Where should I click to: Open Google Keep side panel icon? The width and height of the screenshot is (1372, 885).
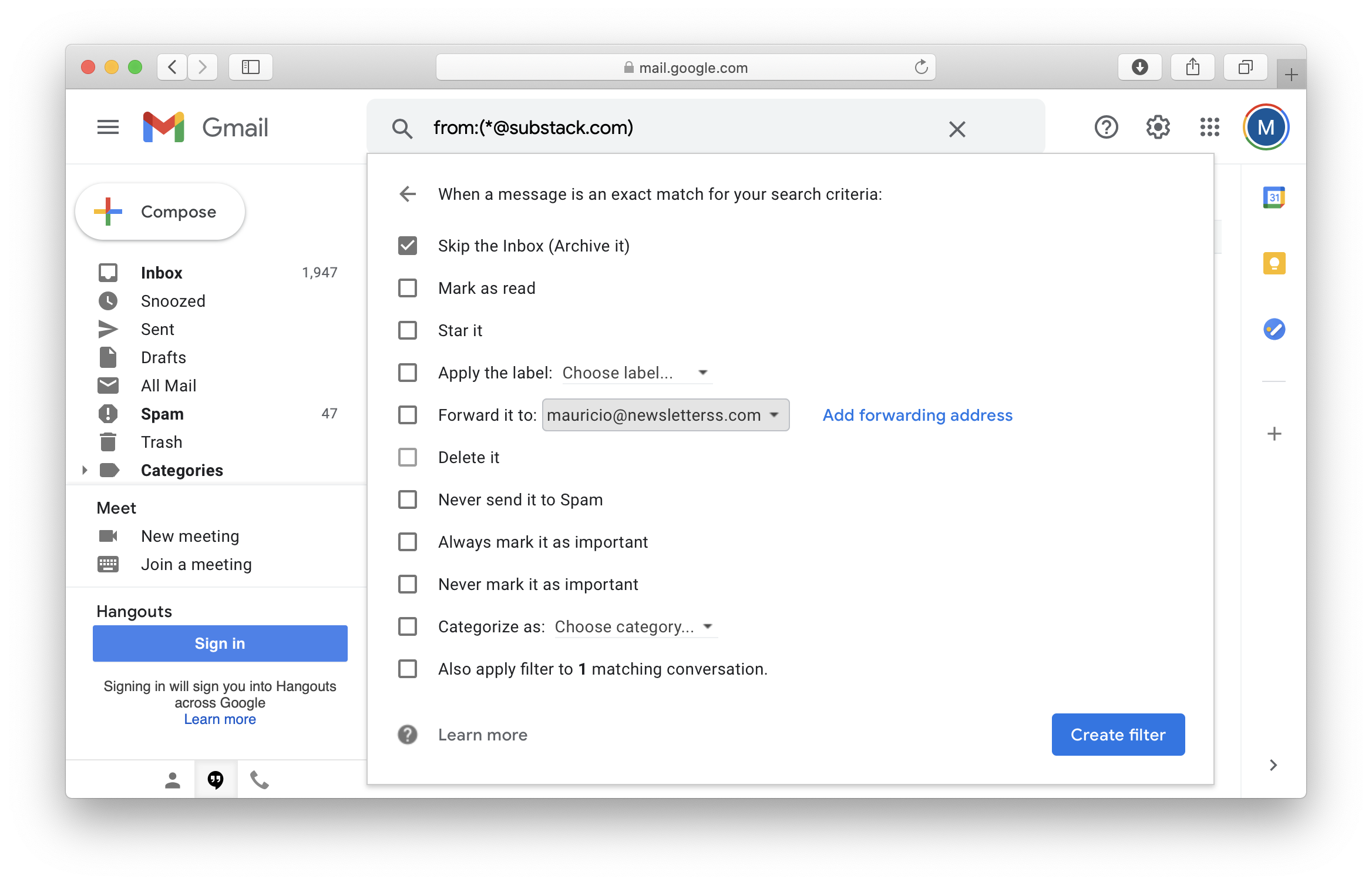1274,263
